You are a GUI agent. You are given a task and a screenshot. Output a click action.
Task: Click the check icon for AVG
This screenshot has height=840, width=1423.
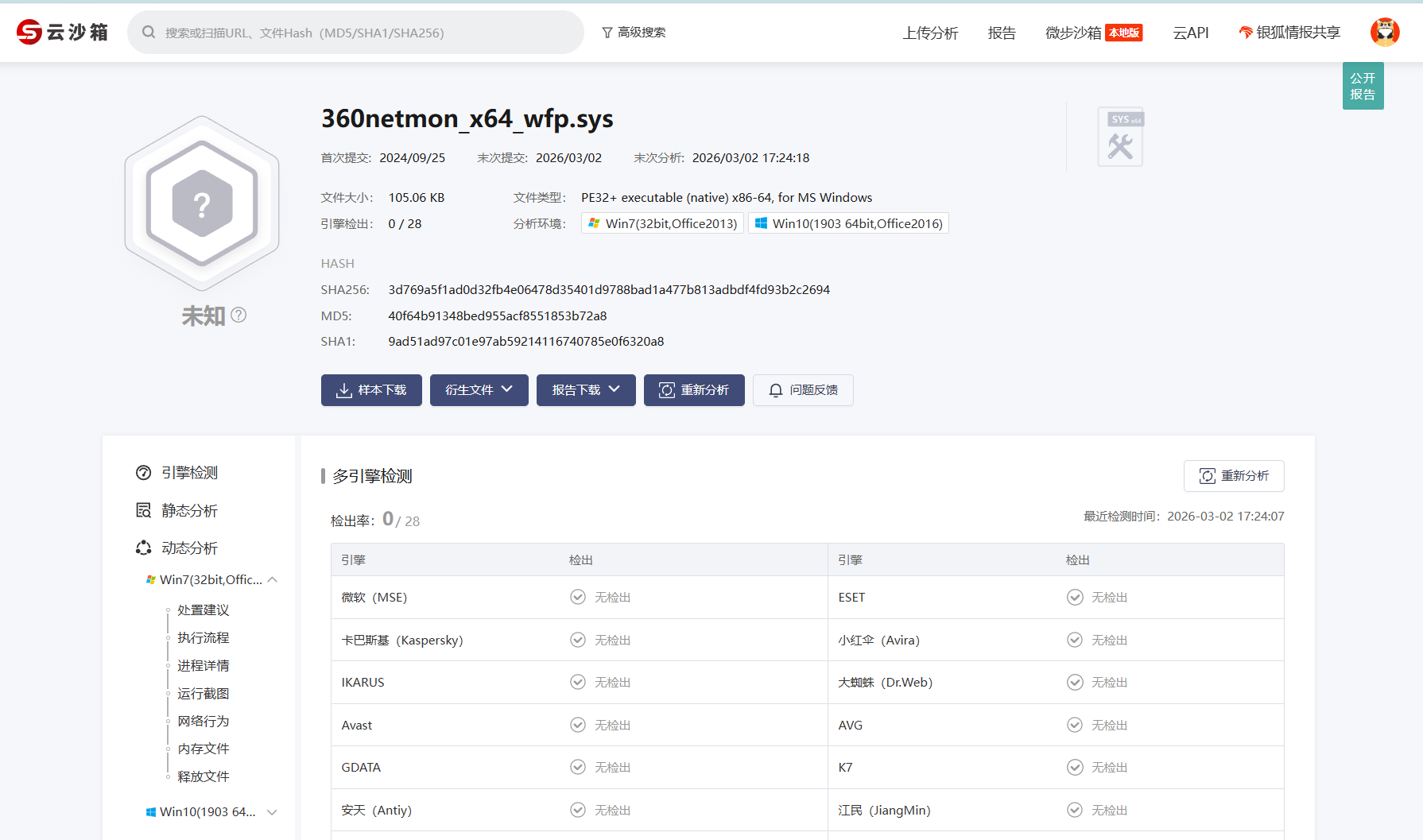[1075, 725]
